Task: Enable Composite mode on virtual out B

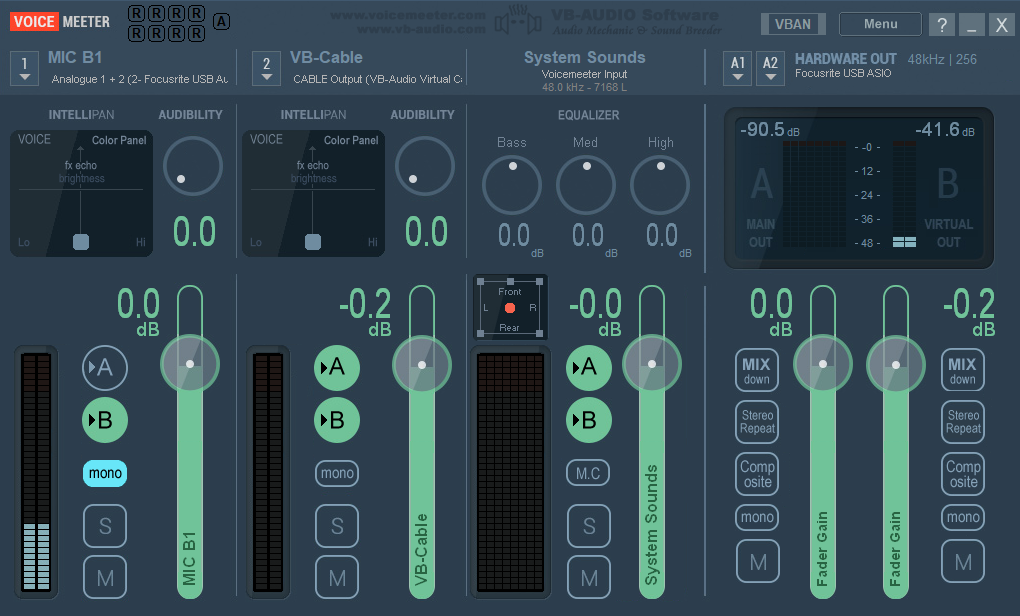Action: pyautogui.click(x=963, y=474)
